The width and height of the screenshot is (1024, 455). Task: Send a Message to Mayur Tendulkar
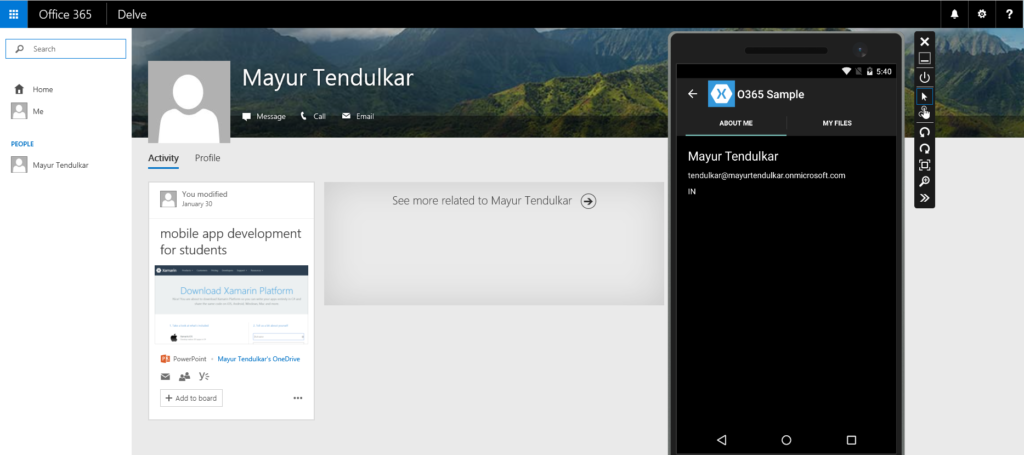pos(264,116)
